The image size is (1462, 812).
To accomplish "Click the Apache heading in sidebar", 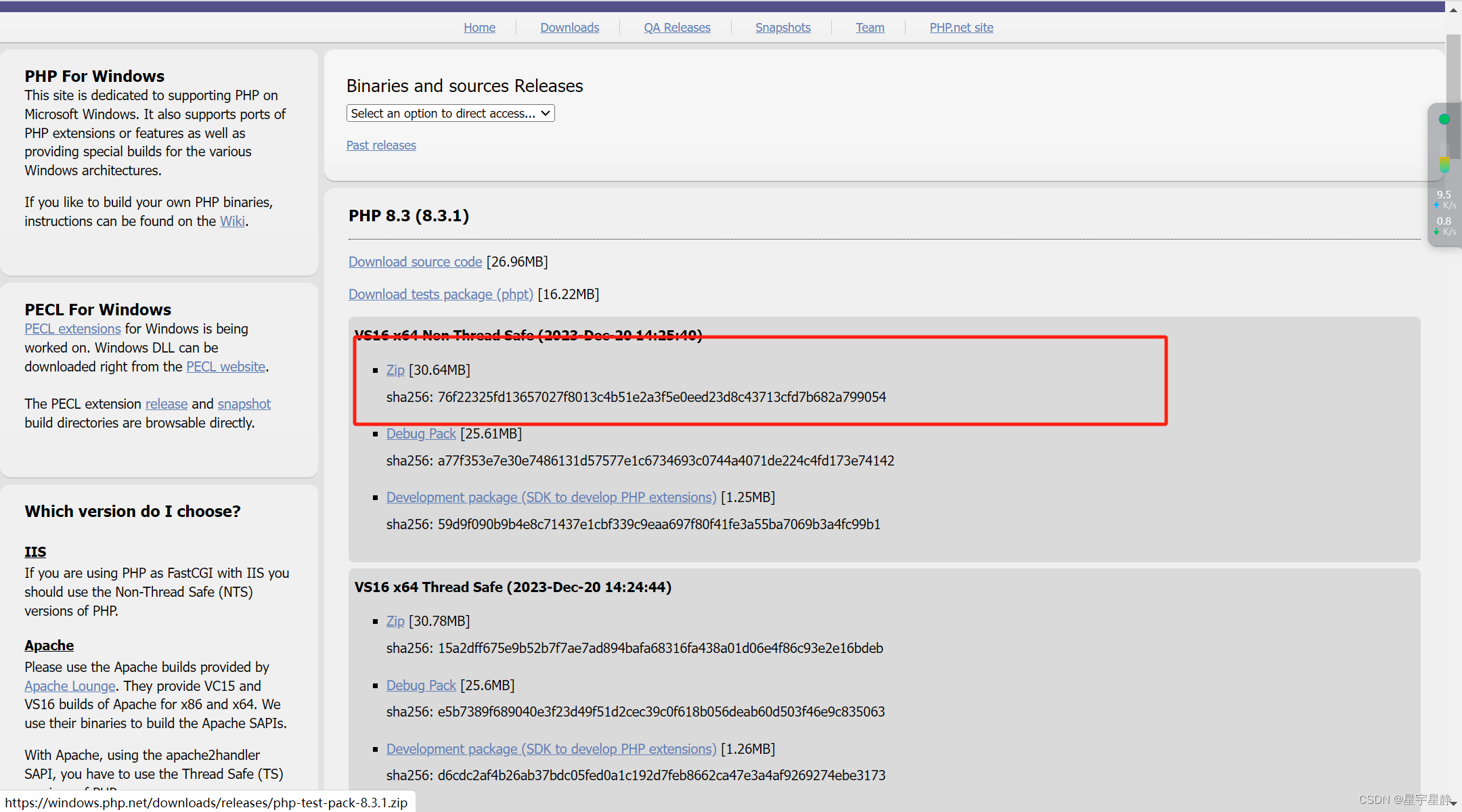I will [x=49, y=646].
